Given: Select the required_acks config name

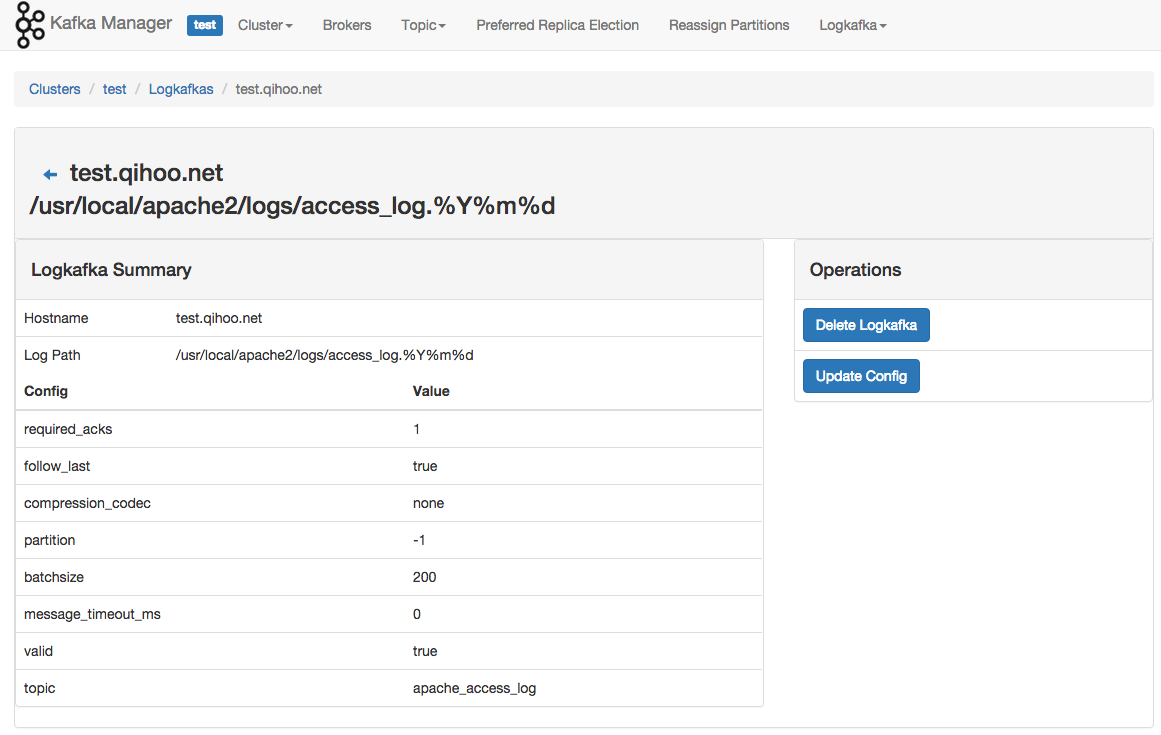Looking at the screenshot, I should tap(68, 429).
